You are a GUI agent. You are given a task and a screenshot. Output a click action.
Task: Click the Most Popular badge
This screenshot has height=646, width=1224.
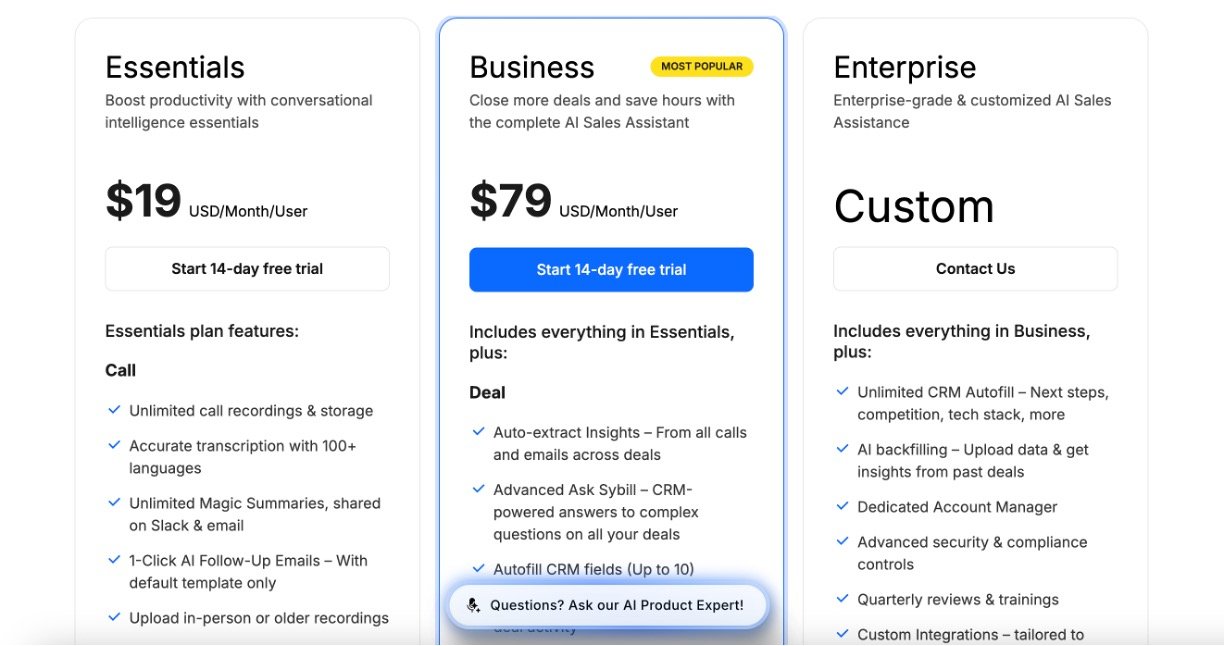tap(702, 66)
